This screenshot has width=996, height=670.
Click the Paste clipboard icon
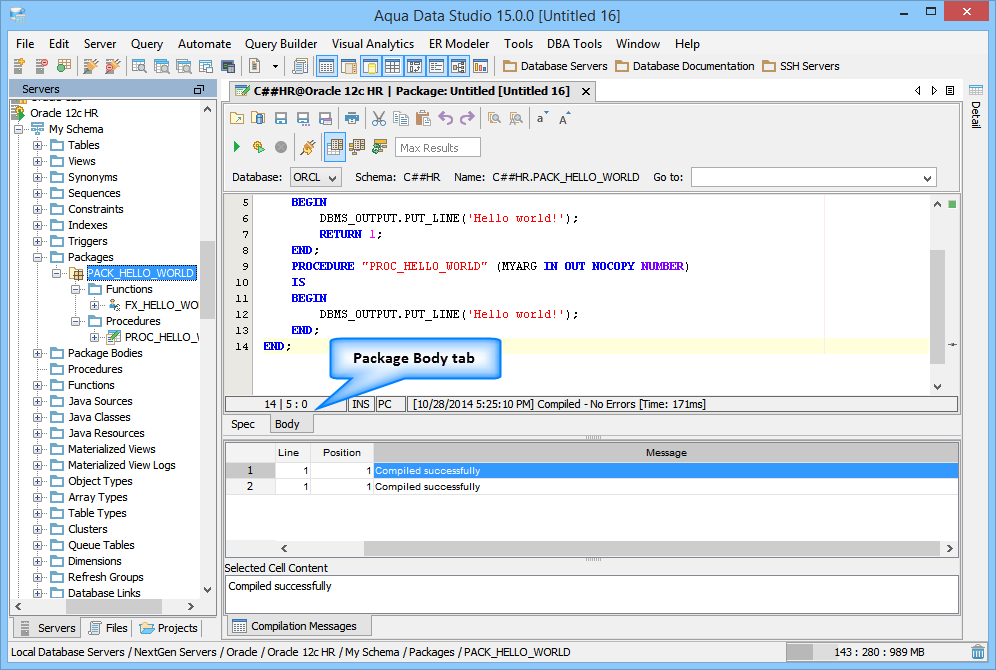tap(423, 118)
